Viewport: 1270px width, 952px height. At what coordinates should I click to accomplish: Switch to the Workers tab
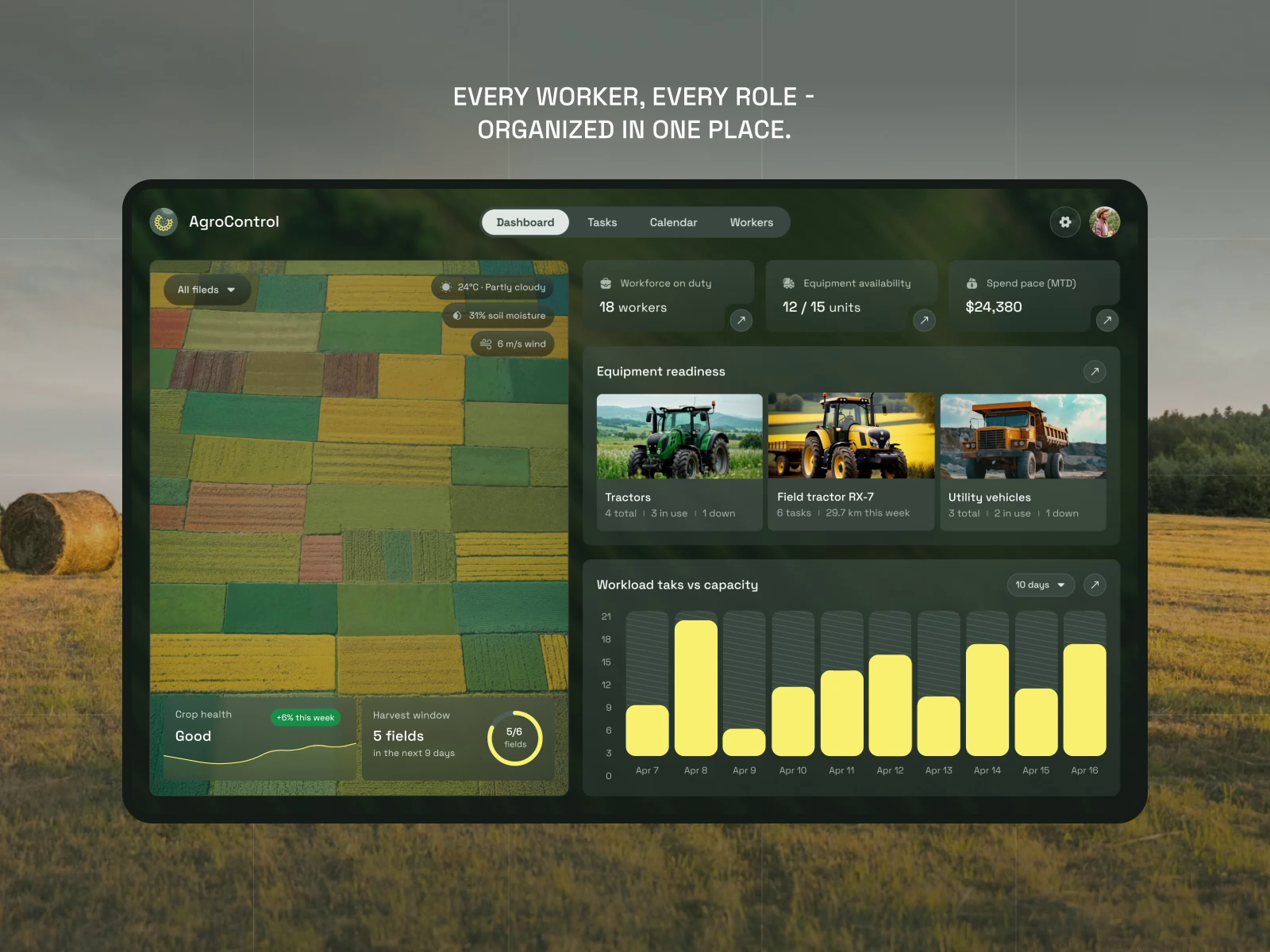pyautogui.click(x=751, y=222)
